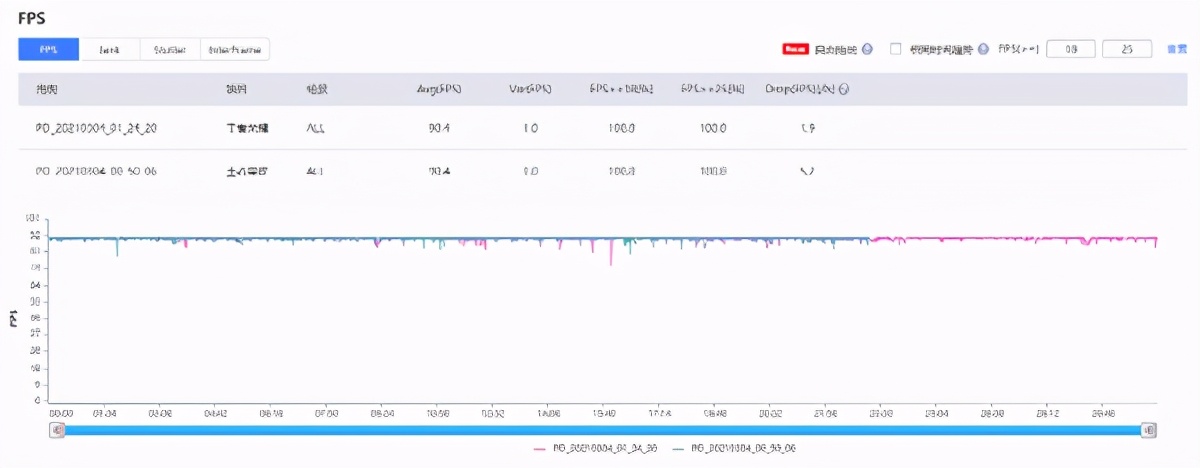This screenshot has height=468, width=1200.
Task: Grab the left handle of the time range slider
Action: tap(58, 429)
